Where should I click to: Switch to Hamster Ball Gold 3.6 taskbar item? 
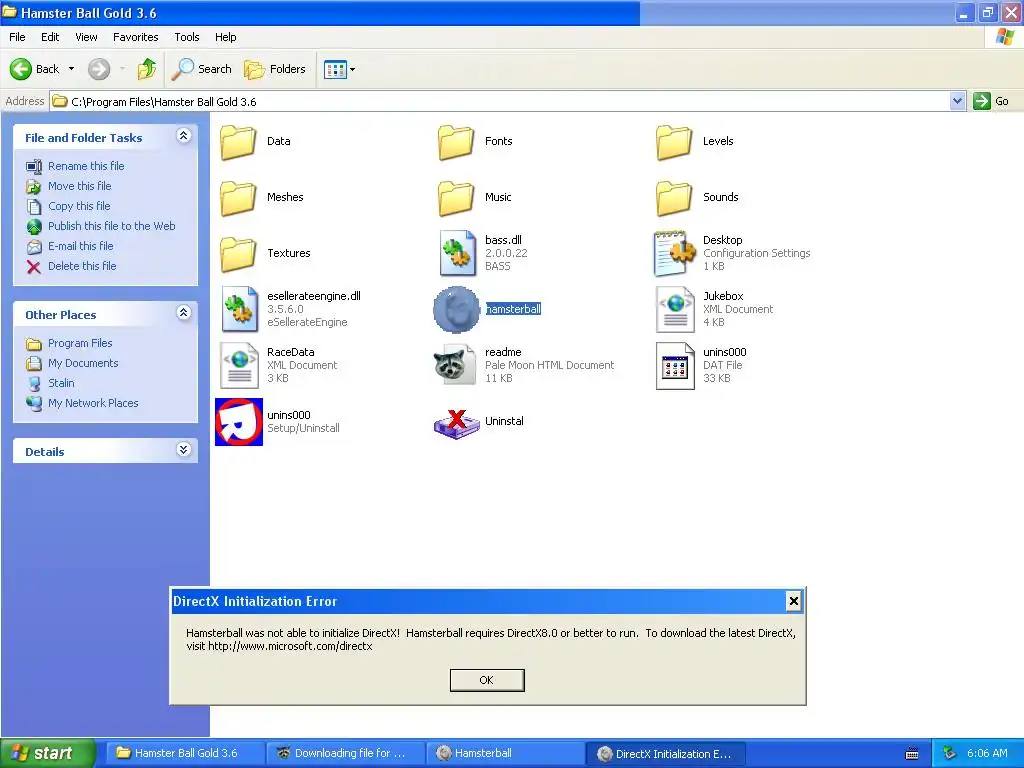(x=185, y=753)
